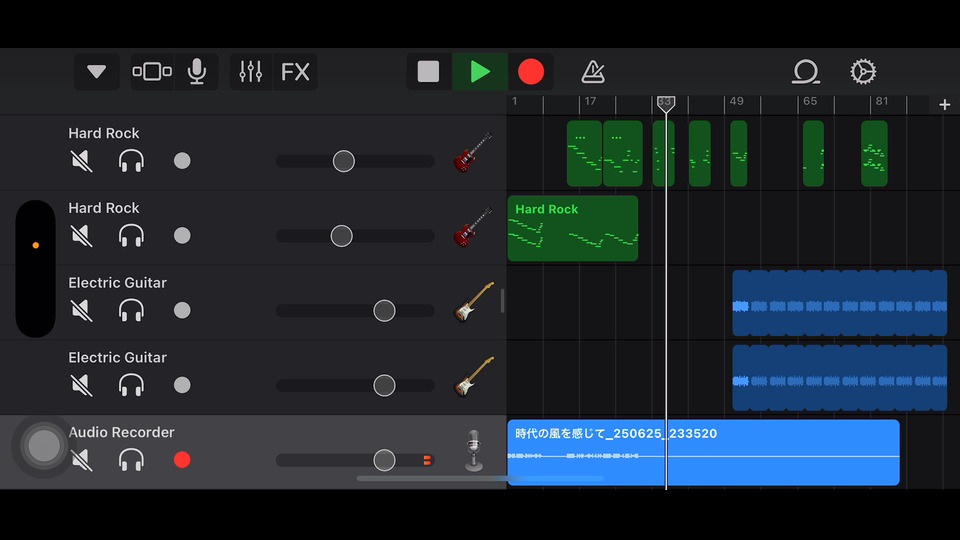This screenshot has height=540, width=960.
Task: Solo the second Electric Guitar track
Action: point(131,385)
